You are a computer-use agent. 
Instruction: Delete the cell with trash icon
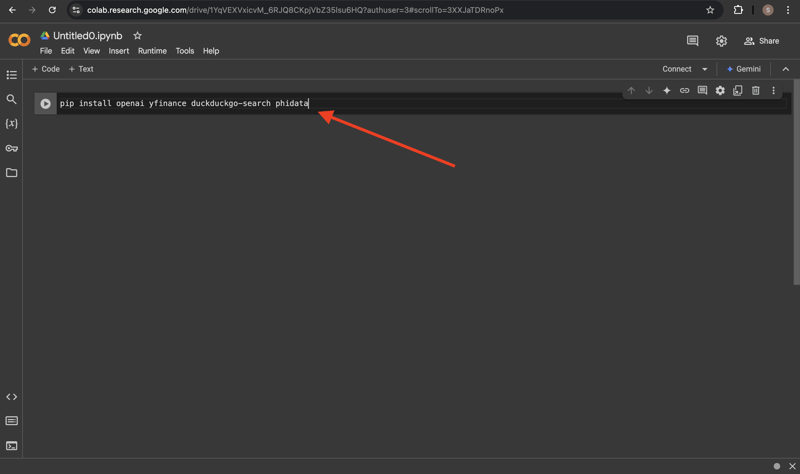point(755,91)
